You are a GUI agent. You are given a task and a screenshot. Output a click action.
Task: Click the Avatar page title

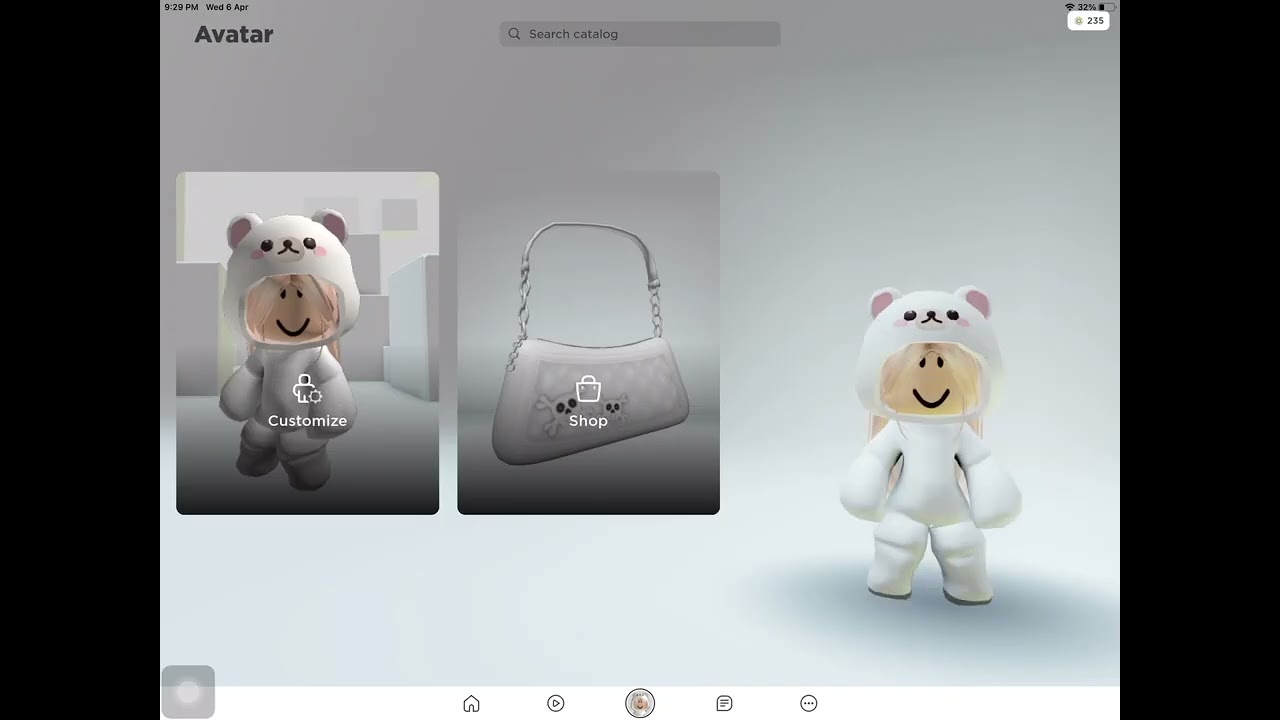click(x=234, y=34)
